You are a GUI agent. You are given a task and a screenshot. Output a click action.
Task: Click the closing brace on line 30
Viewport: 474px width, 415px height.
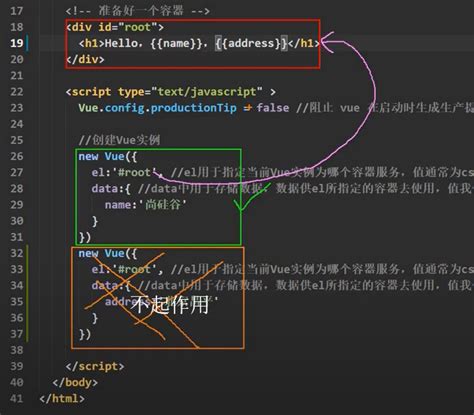[95, 221]
